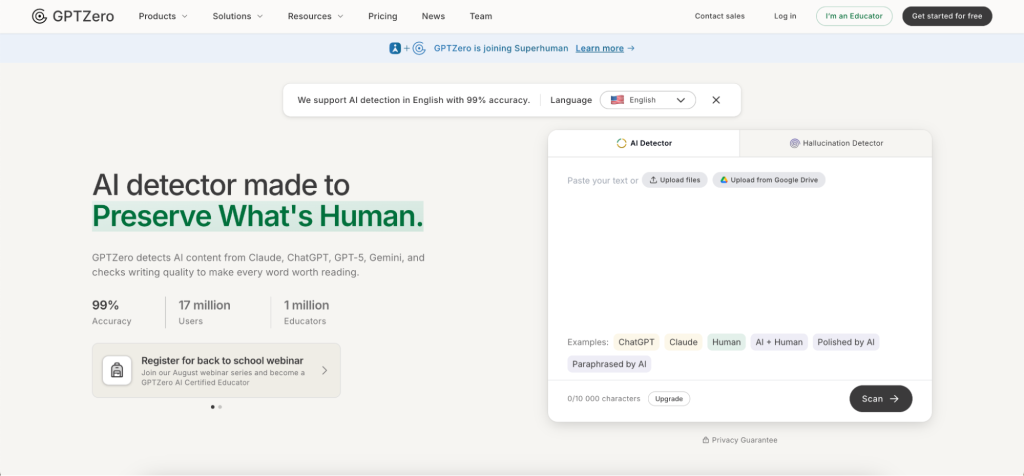Click the AI Detector circular icon
1024x476 pixels.
click(x=622, y=143)
